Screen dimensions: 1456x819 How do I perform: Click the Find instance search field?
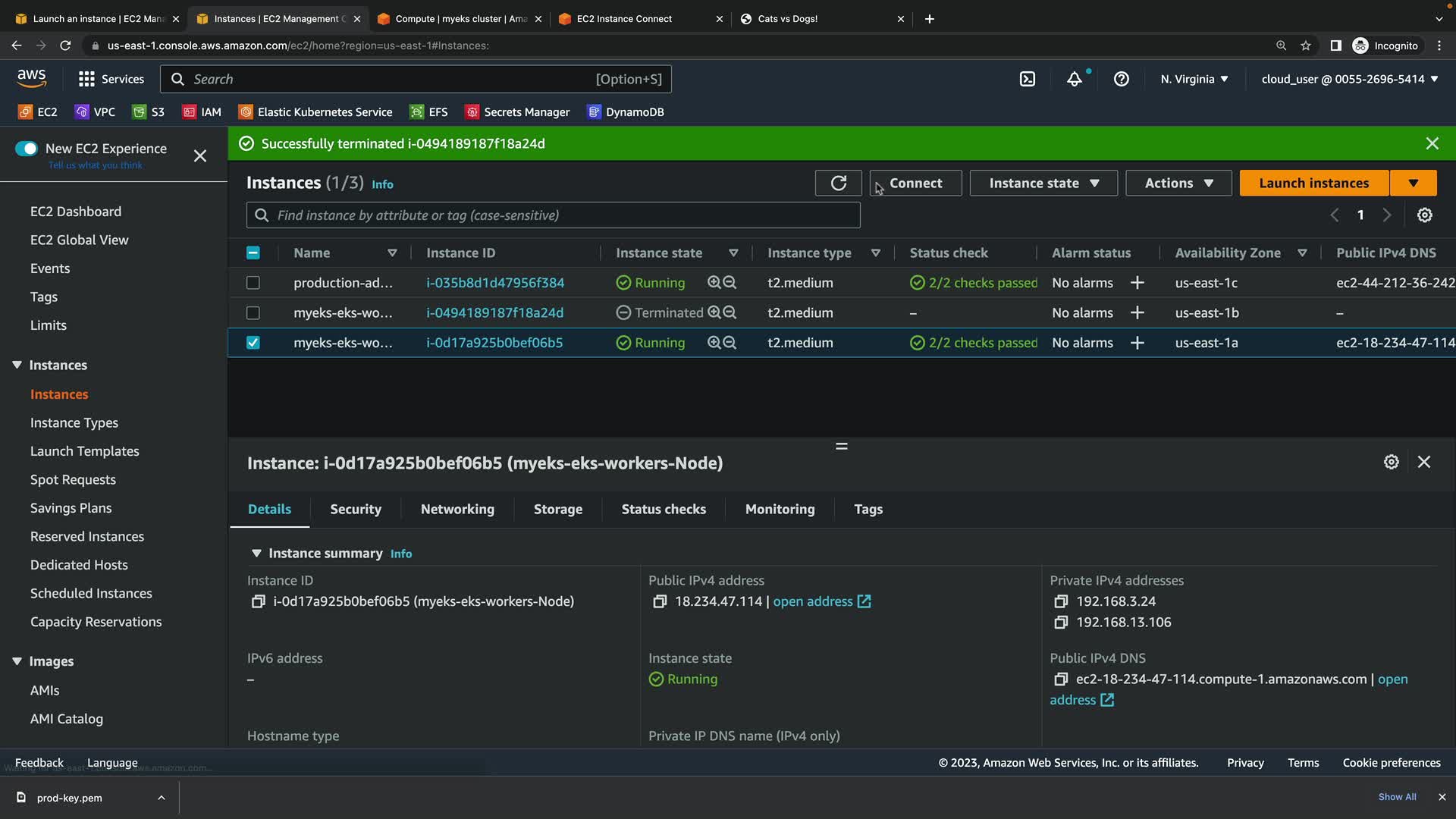tap(554, 215)
